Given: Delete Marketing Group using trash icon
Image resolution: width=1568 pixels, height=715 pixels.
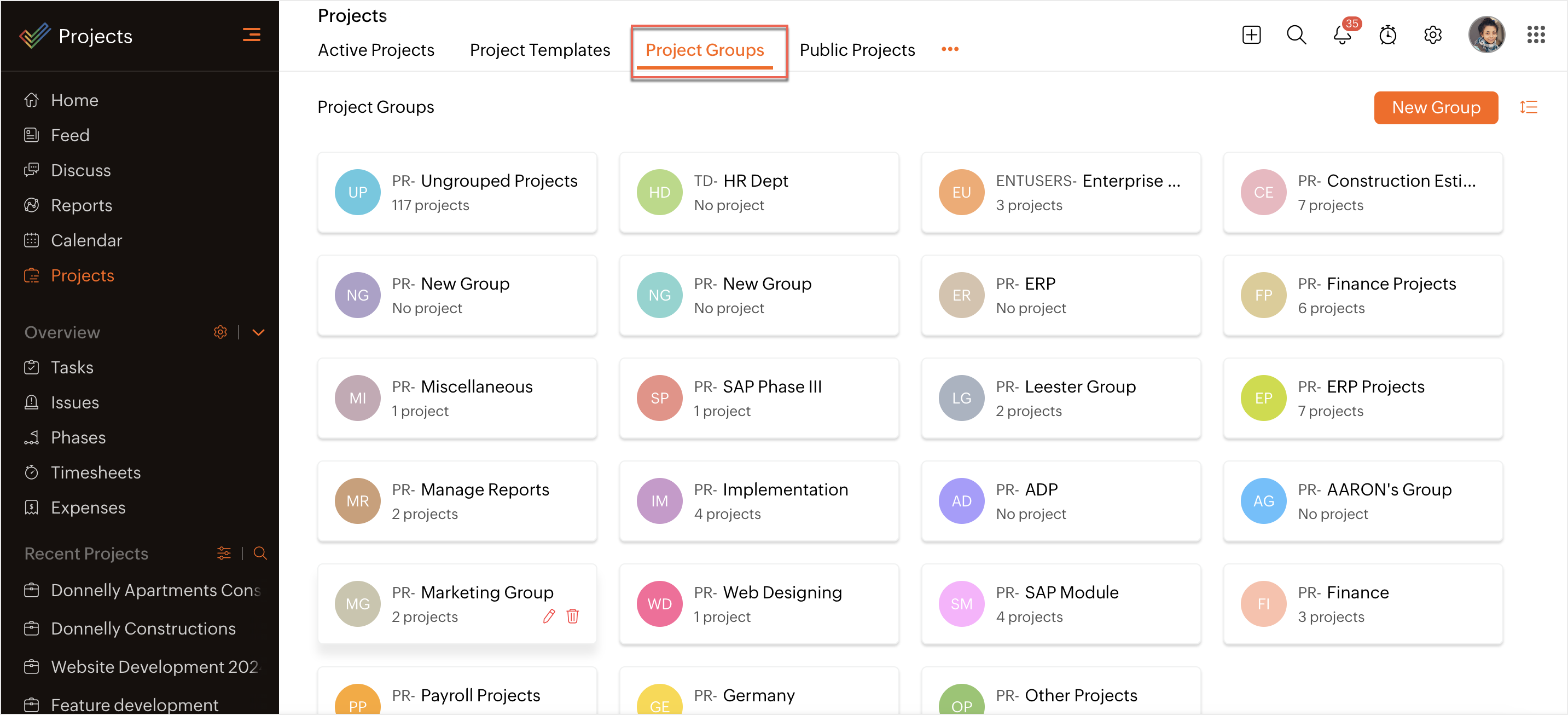Looking at the screenshot, I should tap(572, 616).
